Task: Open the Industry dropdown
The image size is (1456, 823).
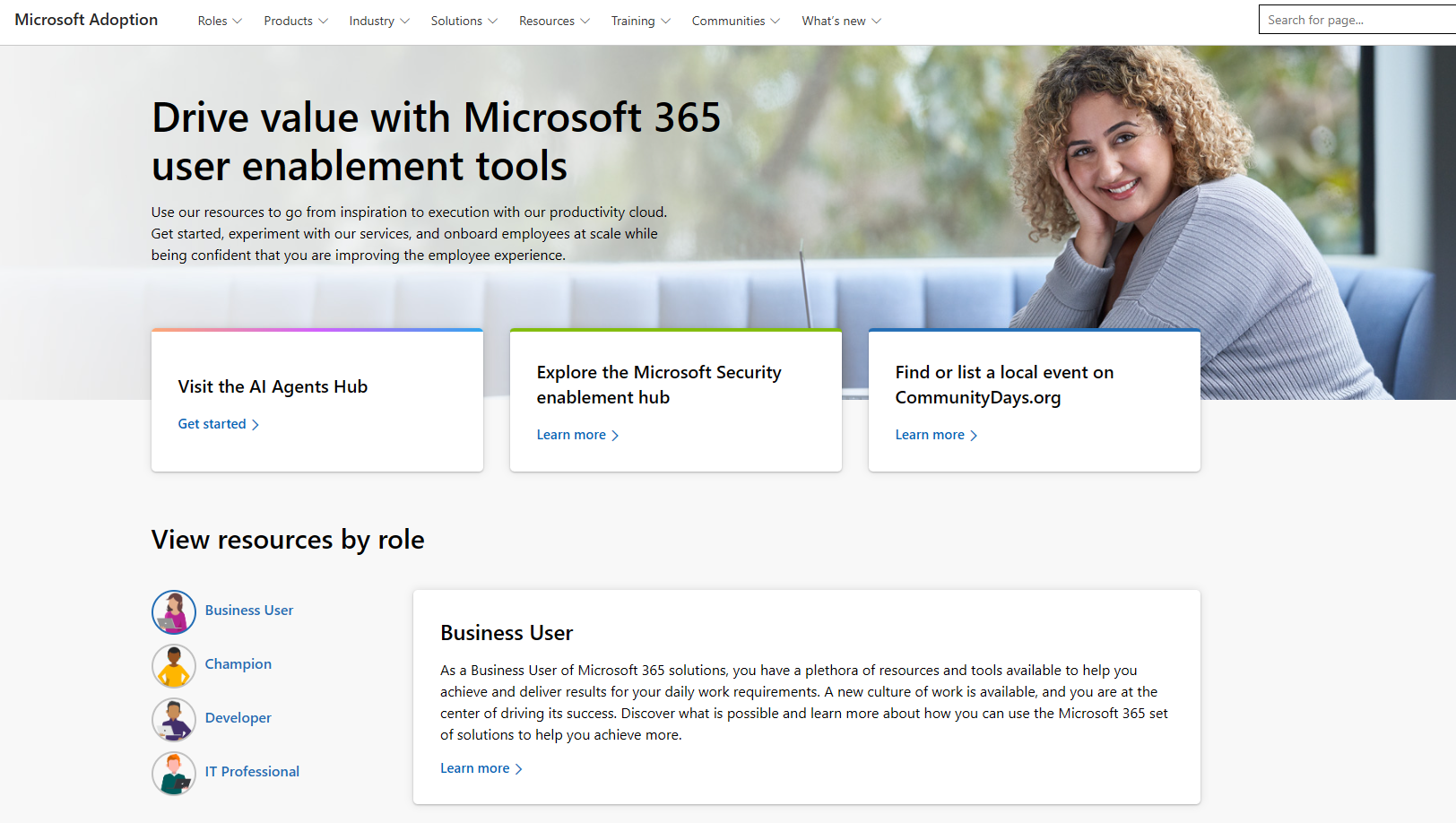Action: tap(379, 21)
